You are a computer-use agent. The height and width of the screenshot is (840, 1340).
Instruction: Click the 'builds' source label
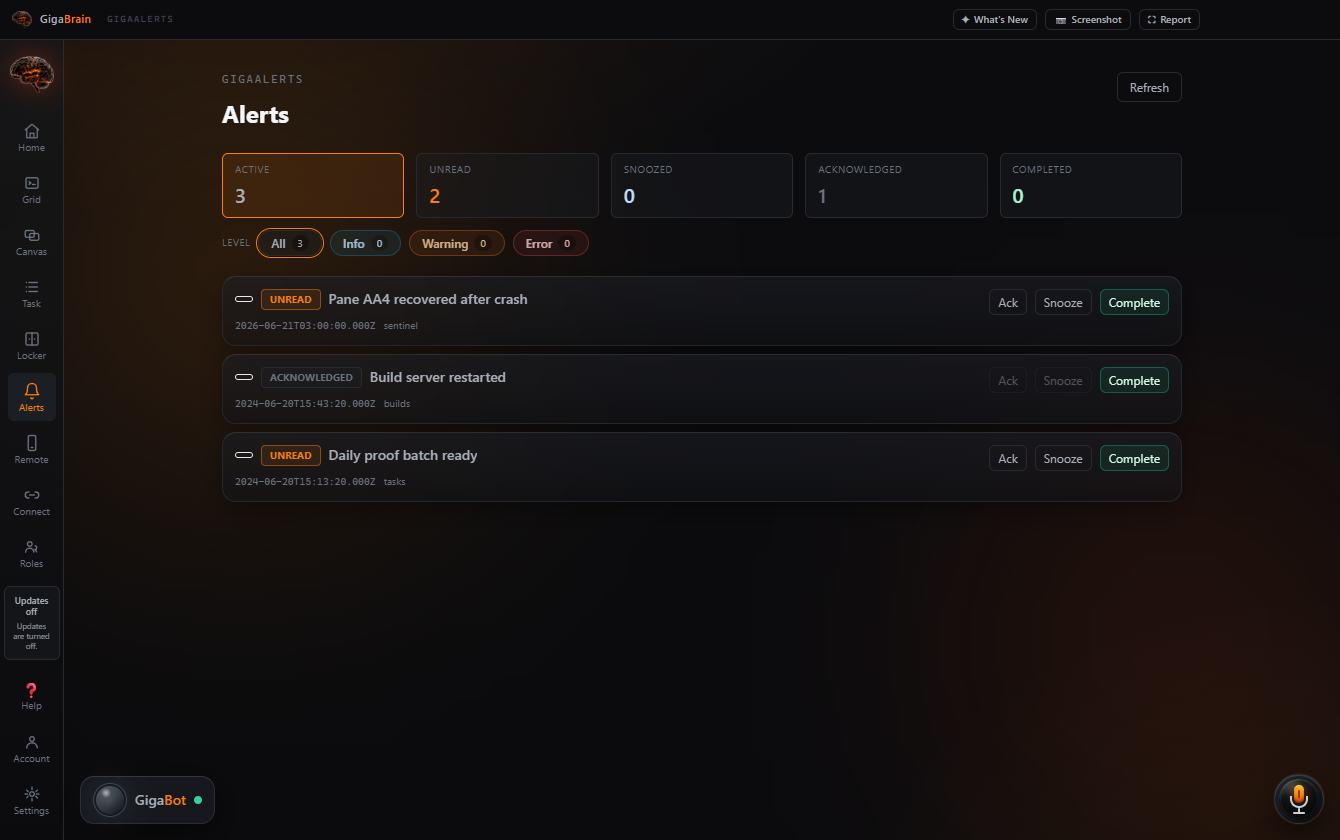(397, 404)
